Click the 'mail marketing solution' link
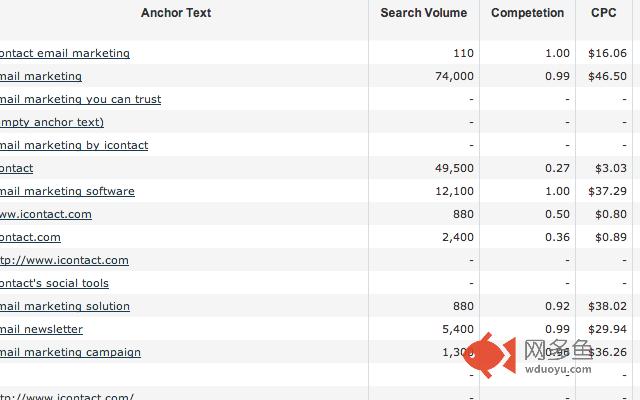 [x=65, y=306]
